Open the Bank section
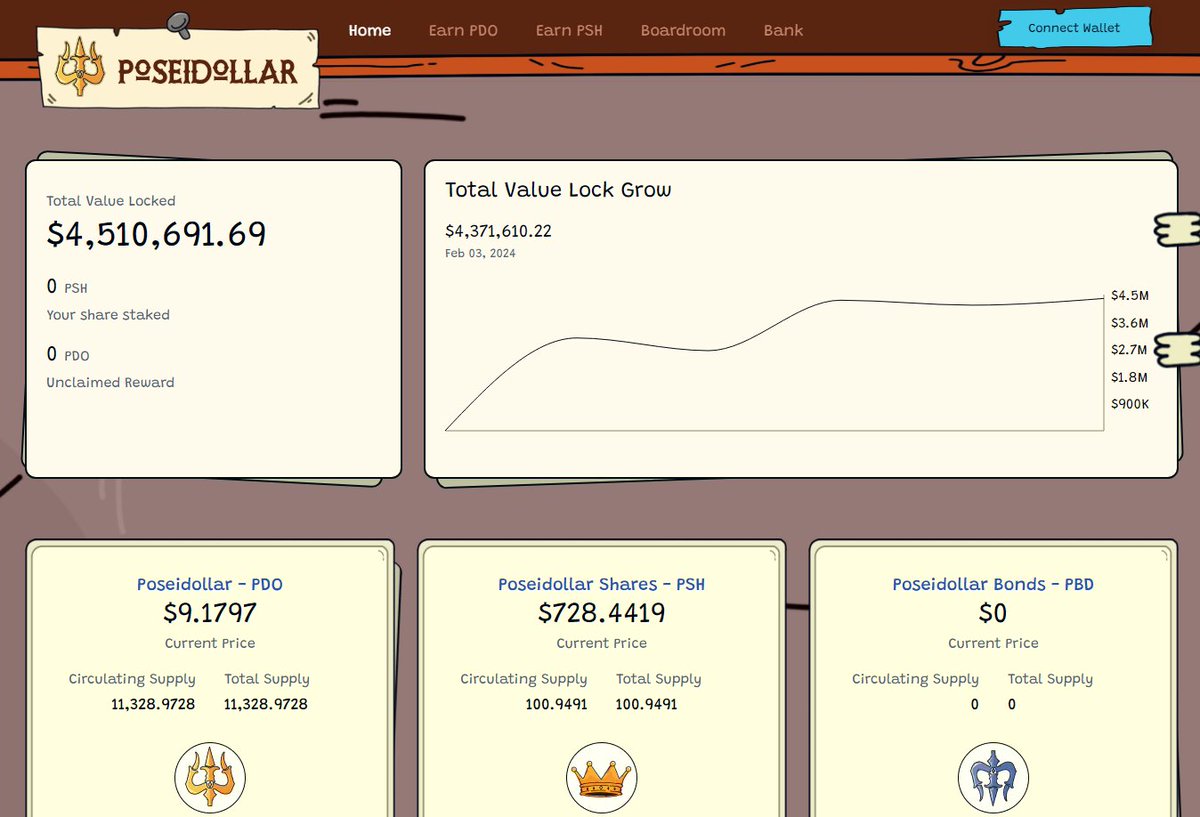The height and width of the screenshot is (817, 1200). 783,30
